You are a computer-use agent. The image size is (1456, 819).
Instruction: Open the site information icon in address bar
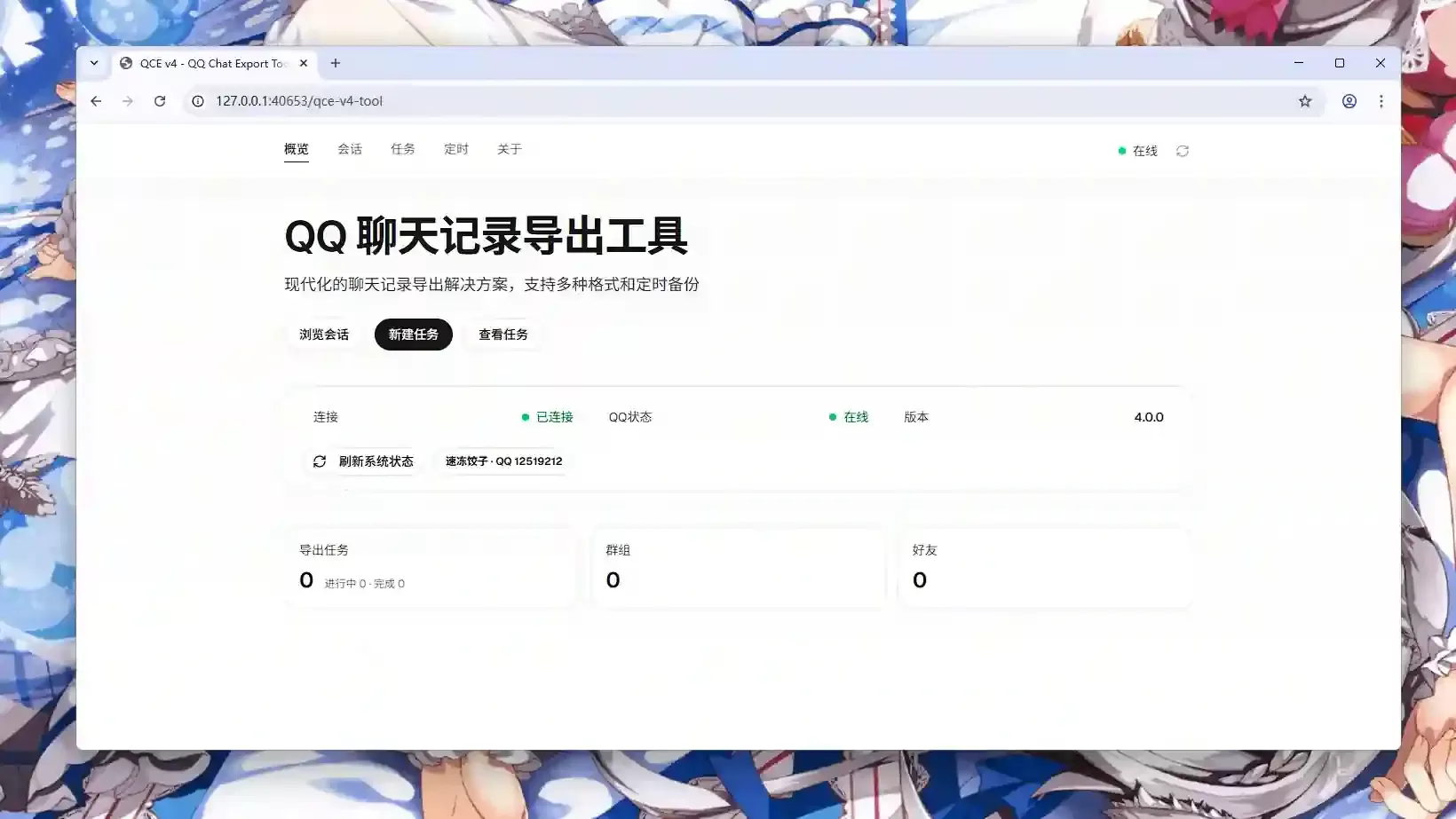click(x=198, y=101)
